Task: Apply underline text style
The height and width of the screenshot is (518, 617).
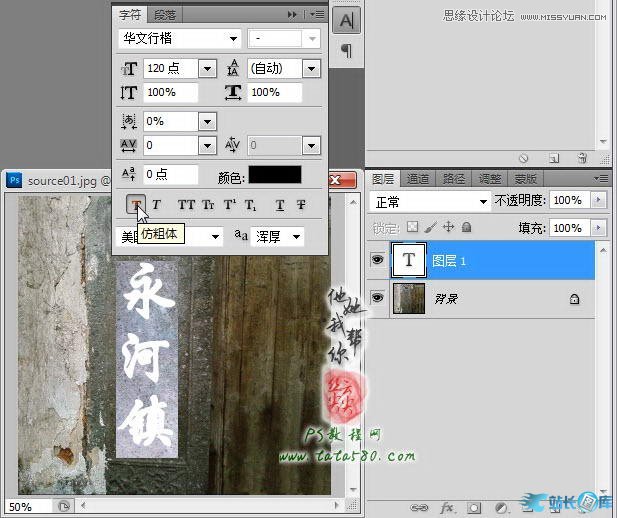Action: [280, 204]
